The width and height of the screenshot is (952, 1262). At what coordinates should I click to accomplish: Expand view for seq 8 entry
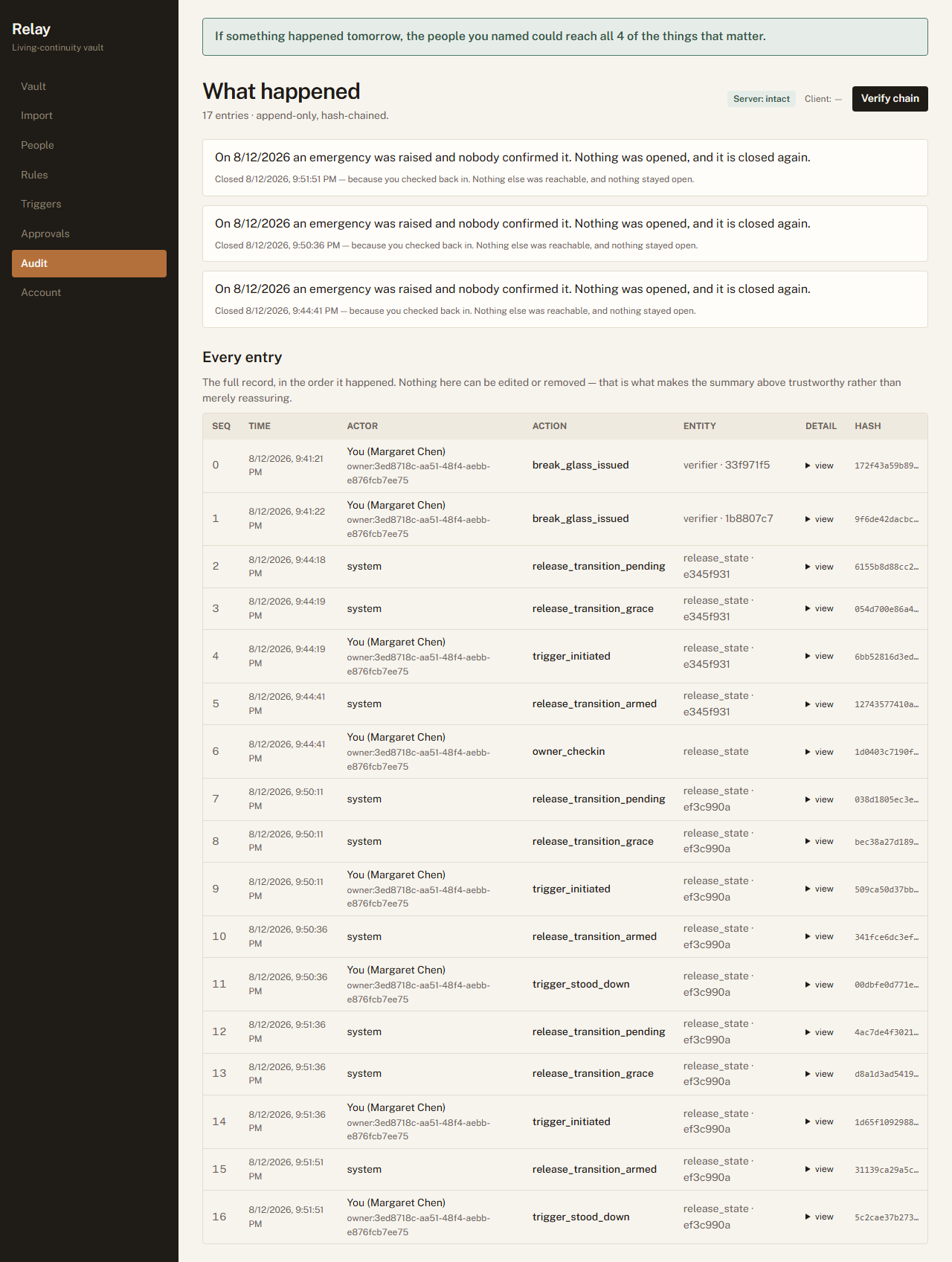point(820,841)
